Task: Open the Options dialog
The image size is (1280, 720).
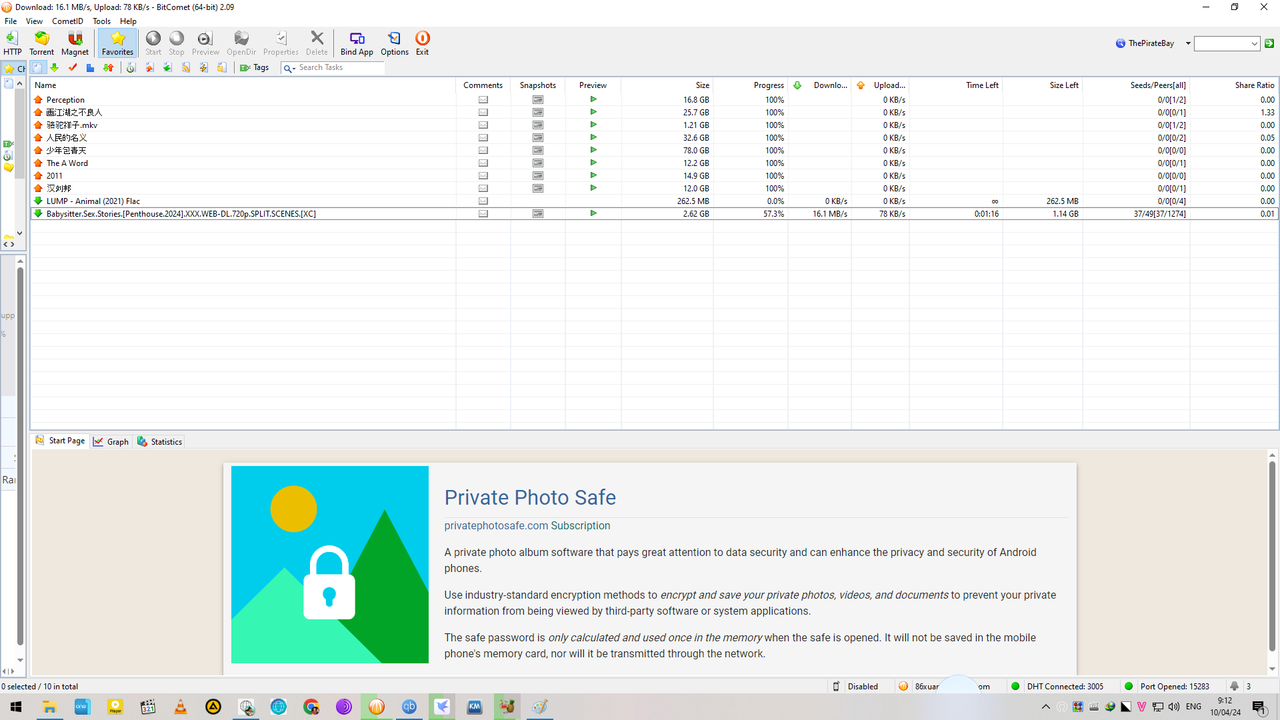Action: coord(394,43)
